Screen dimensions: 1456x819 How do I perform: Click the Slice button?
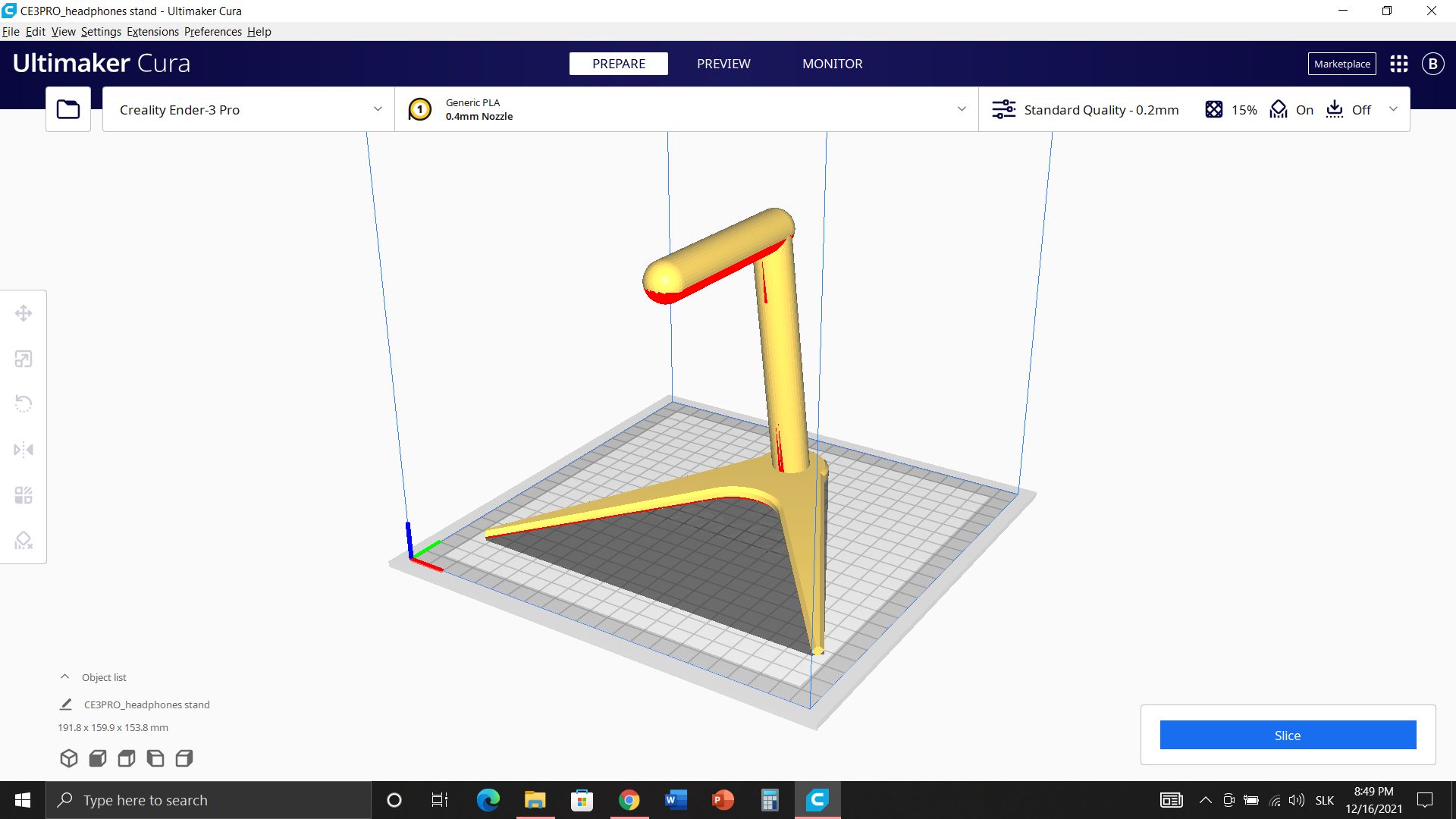click(x=1288, y=735)
